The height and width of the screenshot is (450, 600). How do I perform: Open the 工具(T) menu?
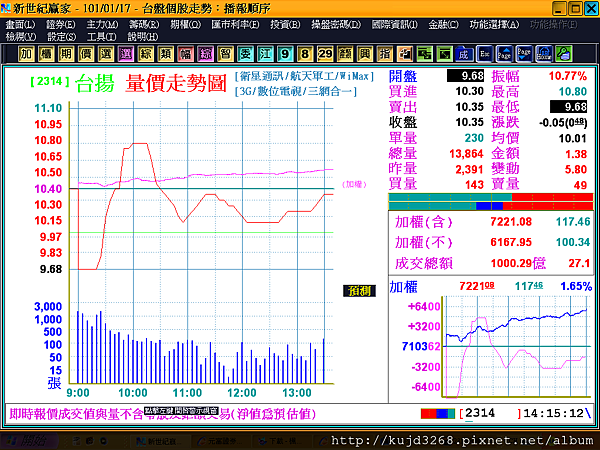tap(101, 37)
